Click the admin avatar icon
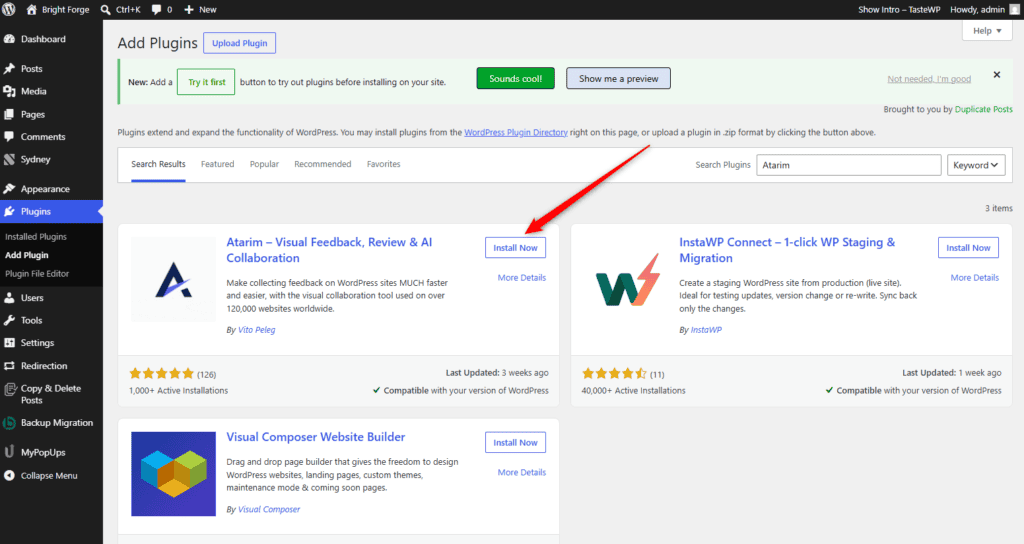The width and height of the screenshot is (1024, 544). 1014,9
